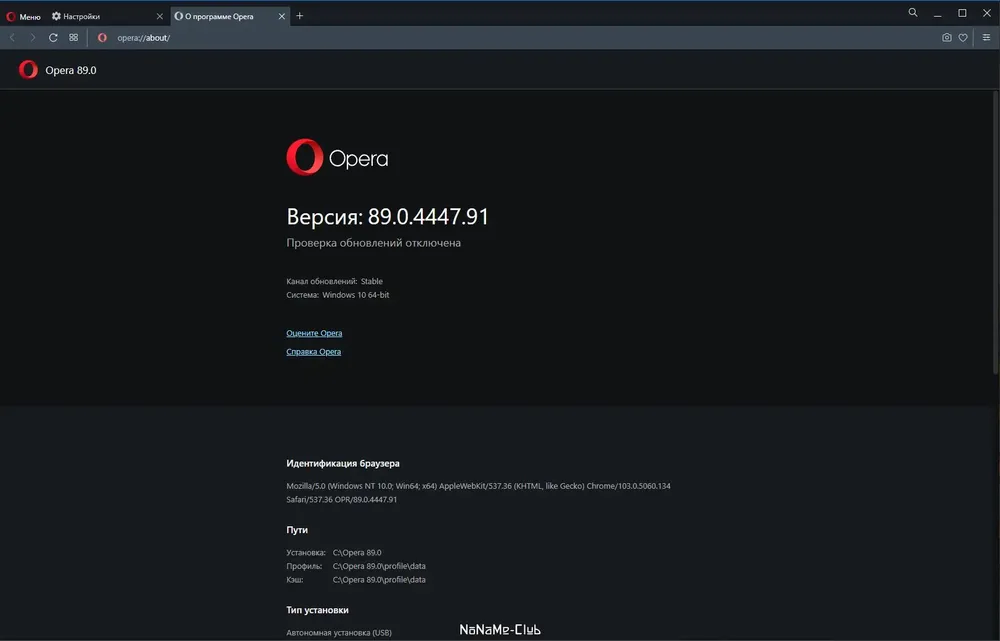Click the Opera icon in address bar
The height and width of the screenshot is (641, 1000).
[102, 38]
